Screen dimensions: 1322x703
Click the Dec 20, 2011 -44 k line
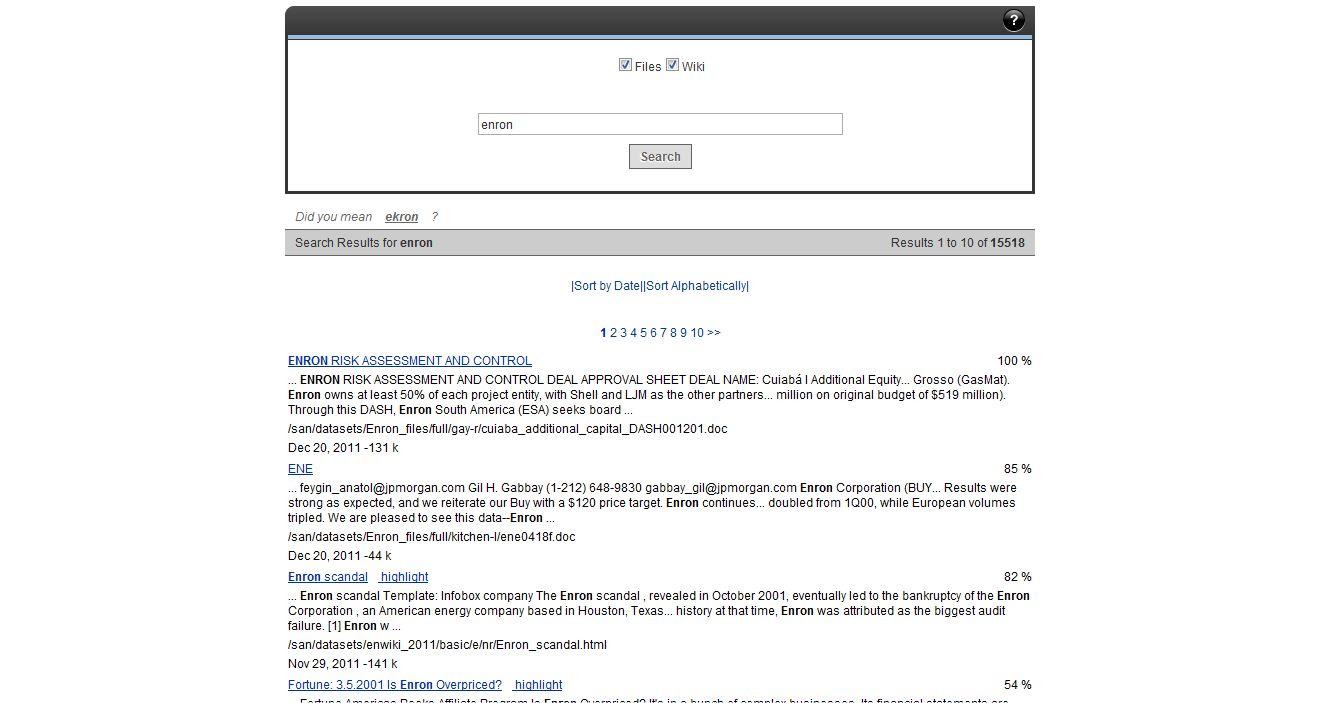pos(340,556)
